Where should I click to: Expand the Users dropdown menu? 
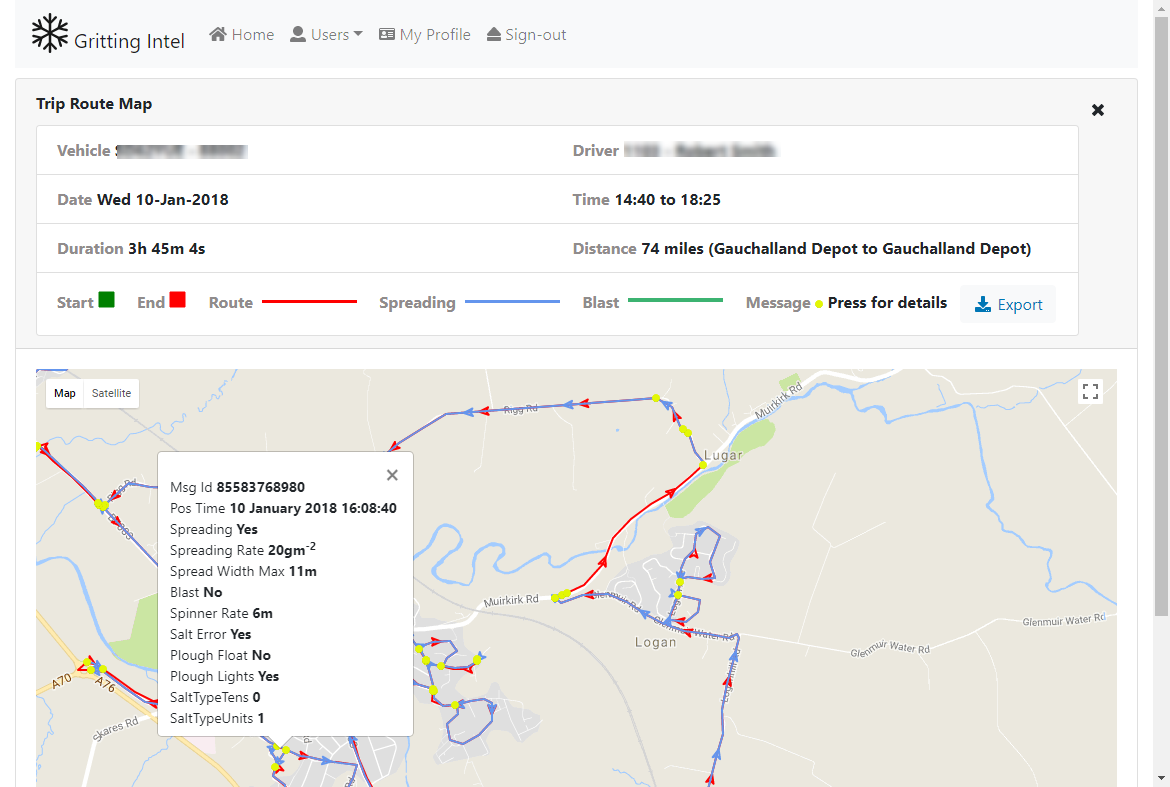coord(326,35)
